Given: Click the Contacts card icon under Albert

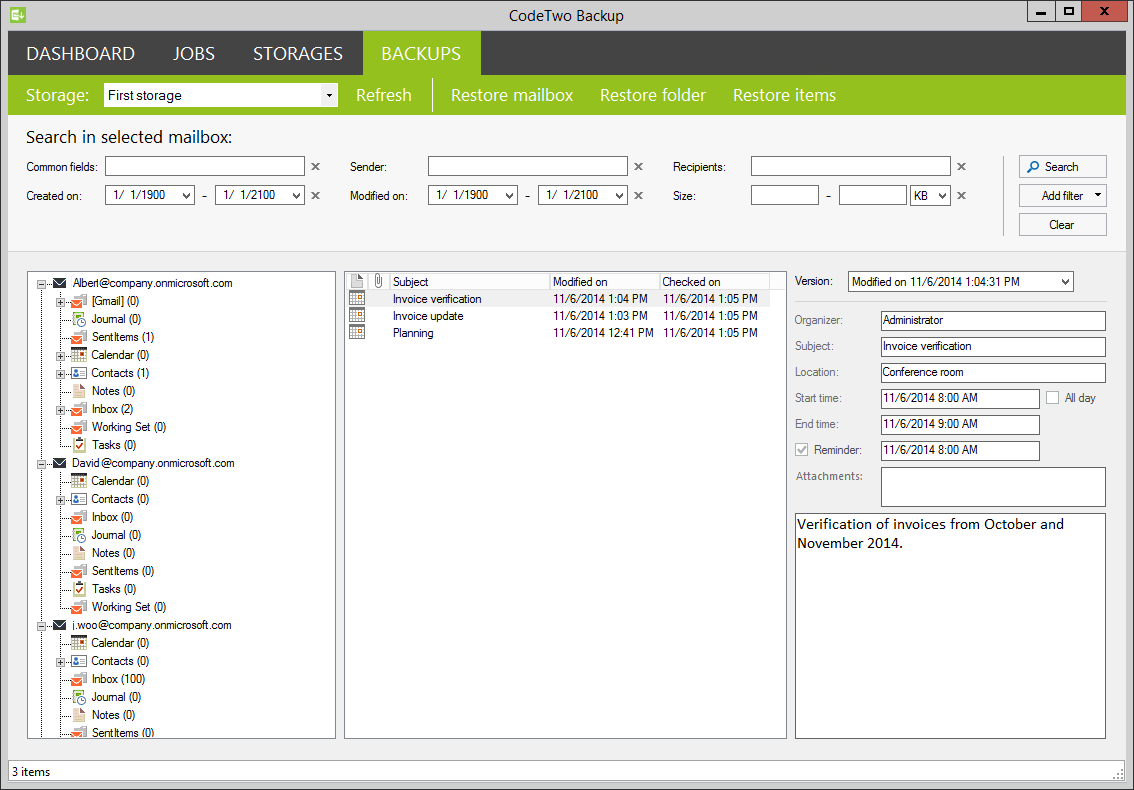Looking at the screenshot, I should [79, 373].
